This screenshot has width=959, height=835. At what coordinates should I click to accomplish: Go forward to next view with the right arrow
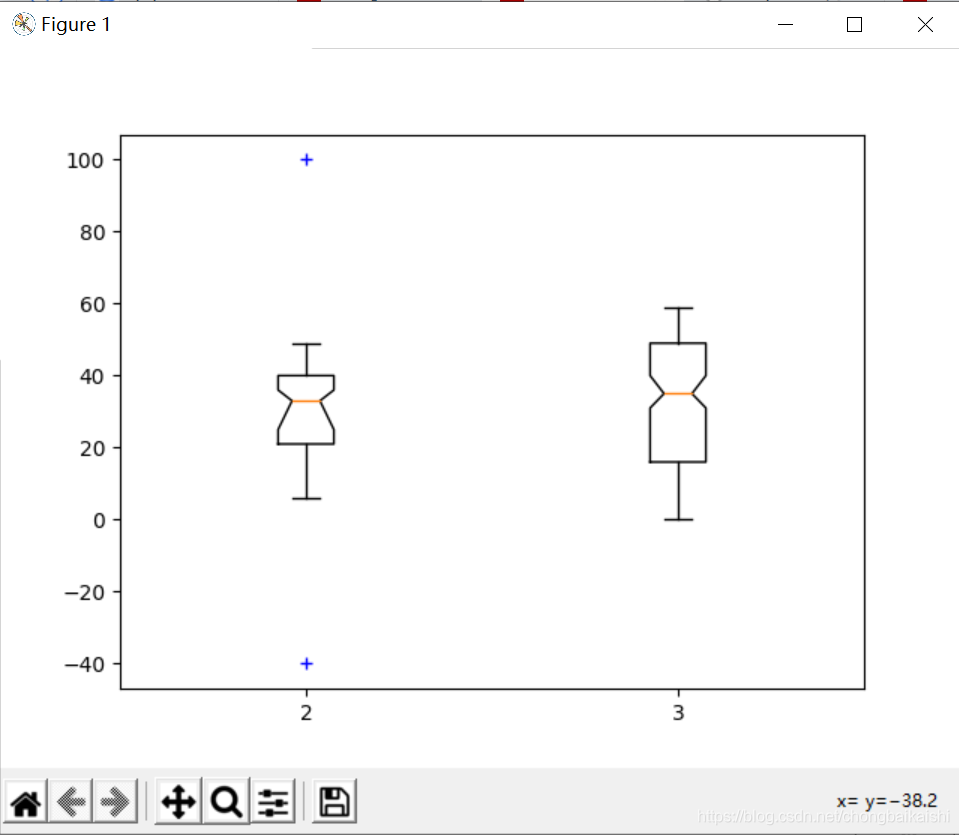[x=115, y=802]
